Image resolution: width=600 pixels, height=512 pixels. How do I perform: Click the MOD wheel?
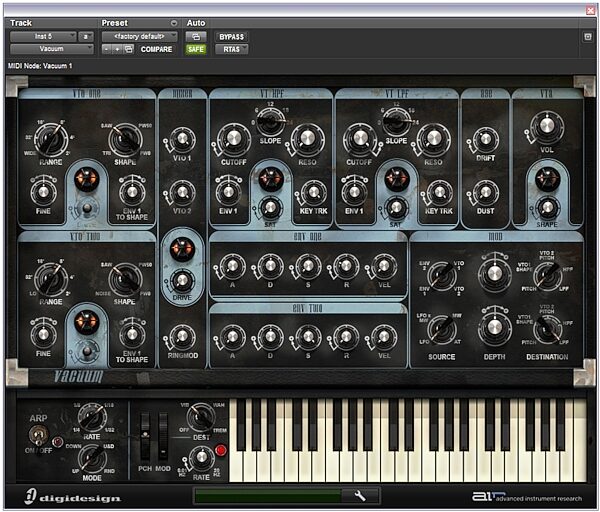tap(163, 436)
